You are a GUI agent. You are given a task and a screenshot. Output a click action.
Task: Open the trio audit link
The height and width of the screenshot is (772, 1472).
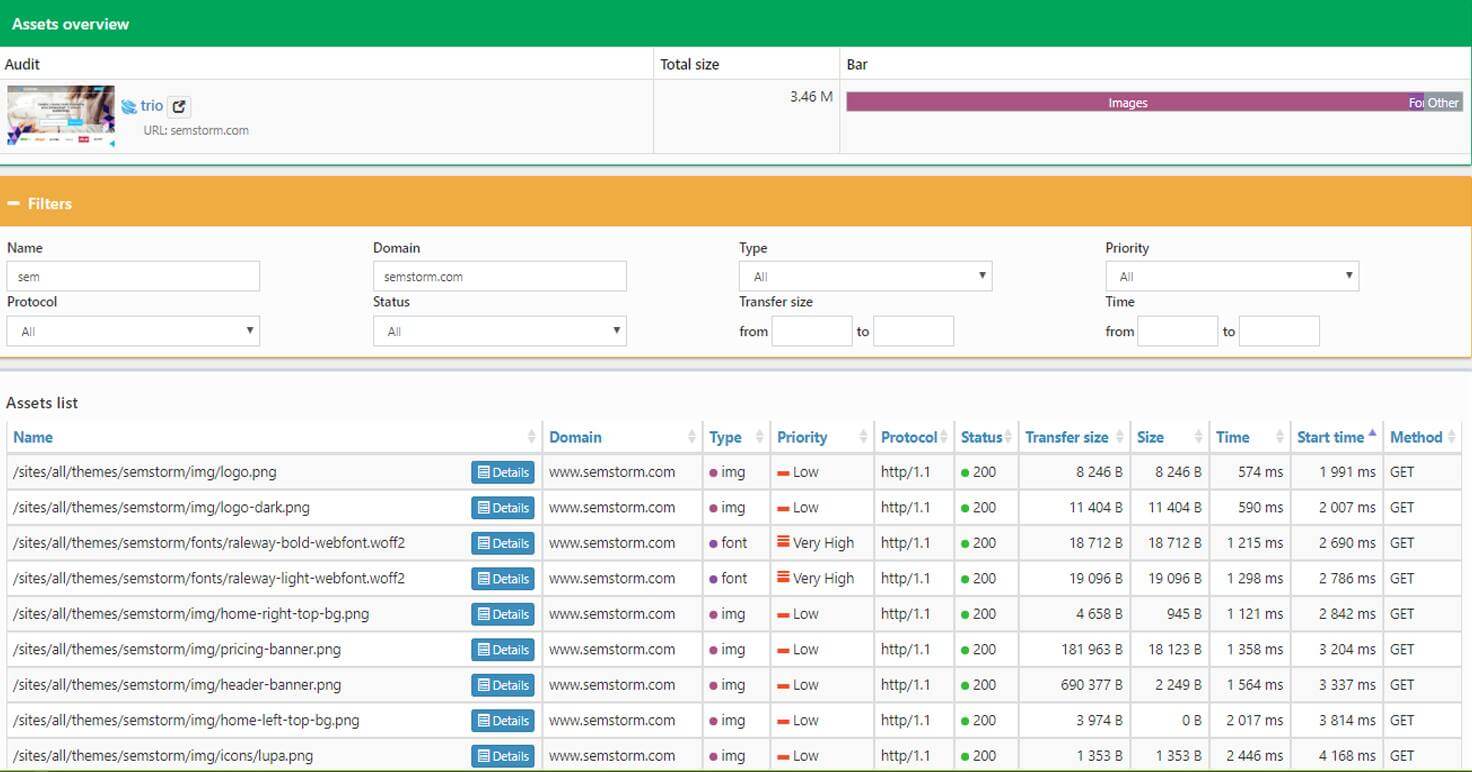tap(151, 106)
